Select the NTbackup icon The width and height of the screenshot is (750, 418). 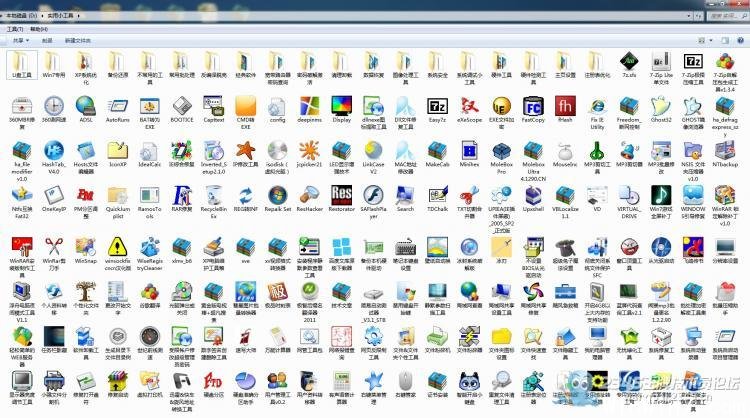click(x=725, y=151)
